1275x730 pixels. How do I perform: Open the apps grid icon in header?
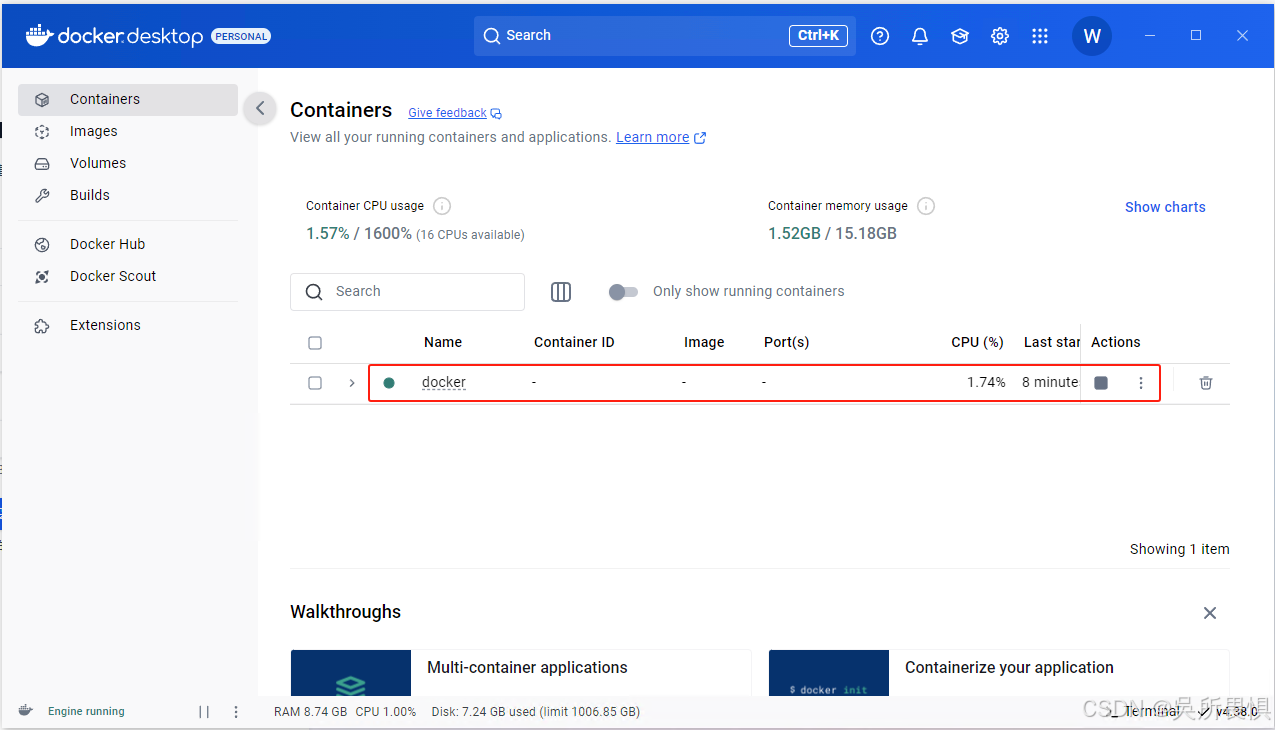[1040, 36]
